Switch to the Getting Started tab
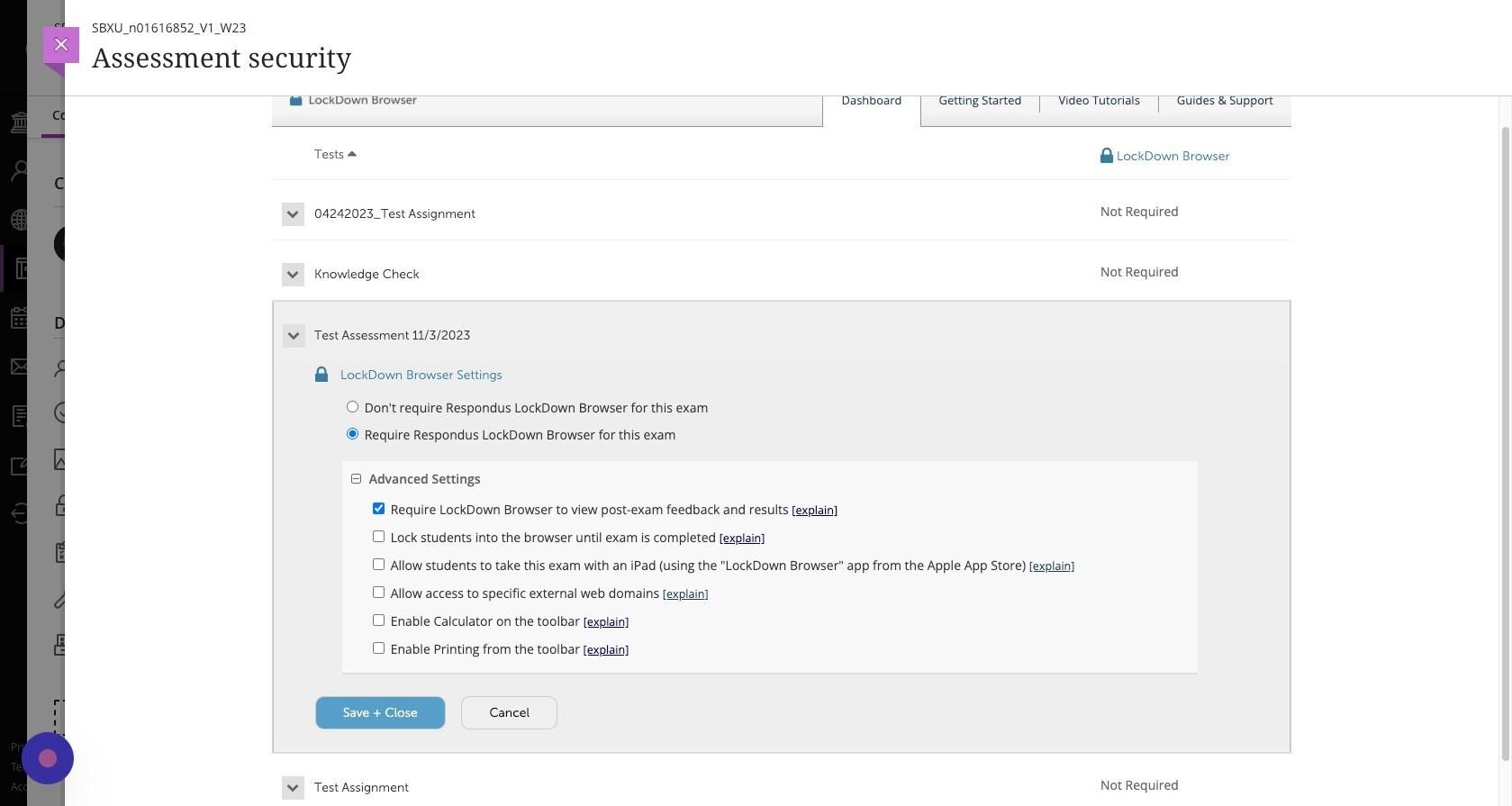1512x806 pixels. click(980, 101)
